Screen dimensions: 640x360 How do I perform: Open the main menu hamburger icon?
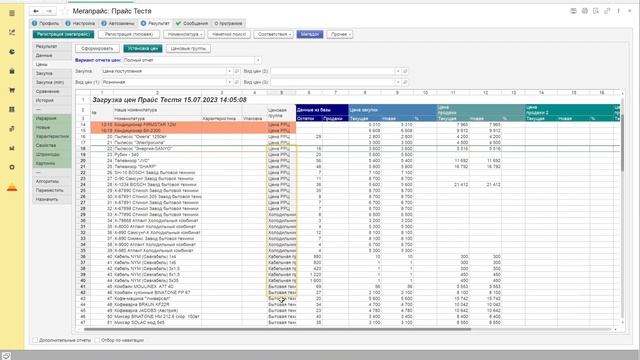pos(12,13)
